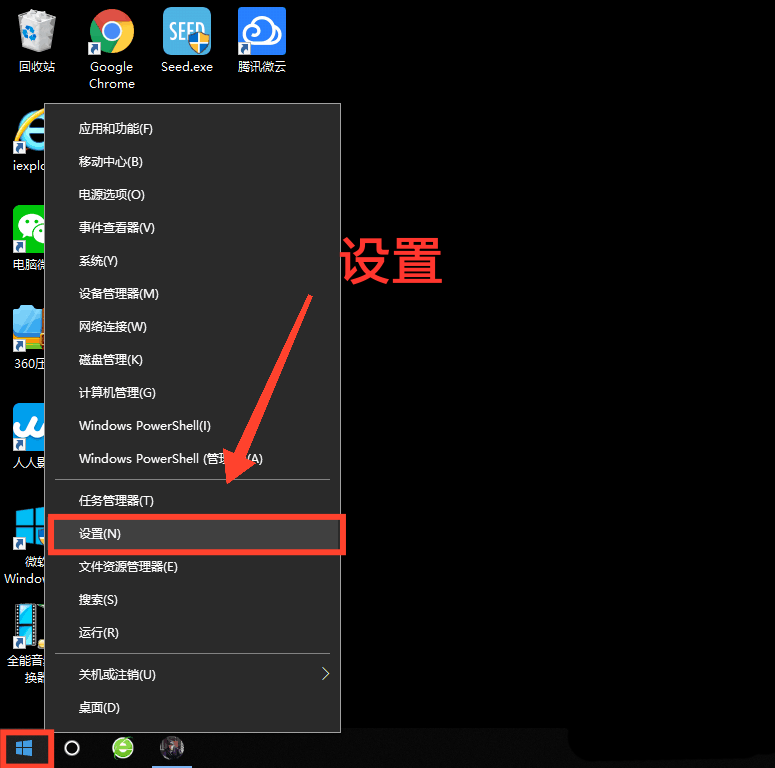Choose 应用和功能(F) from the menu
This screenshot has width=775, height=768.
point(192,129)
